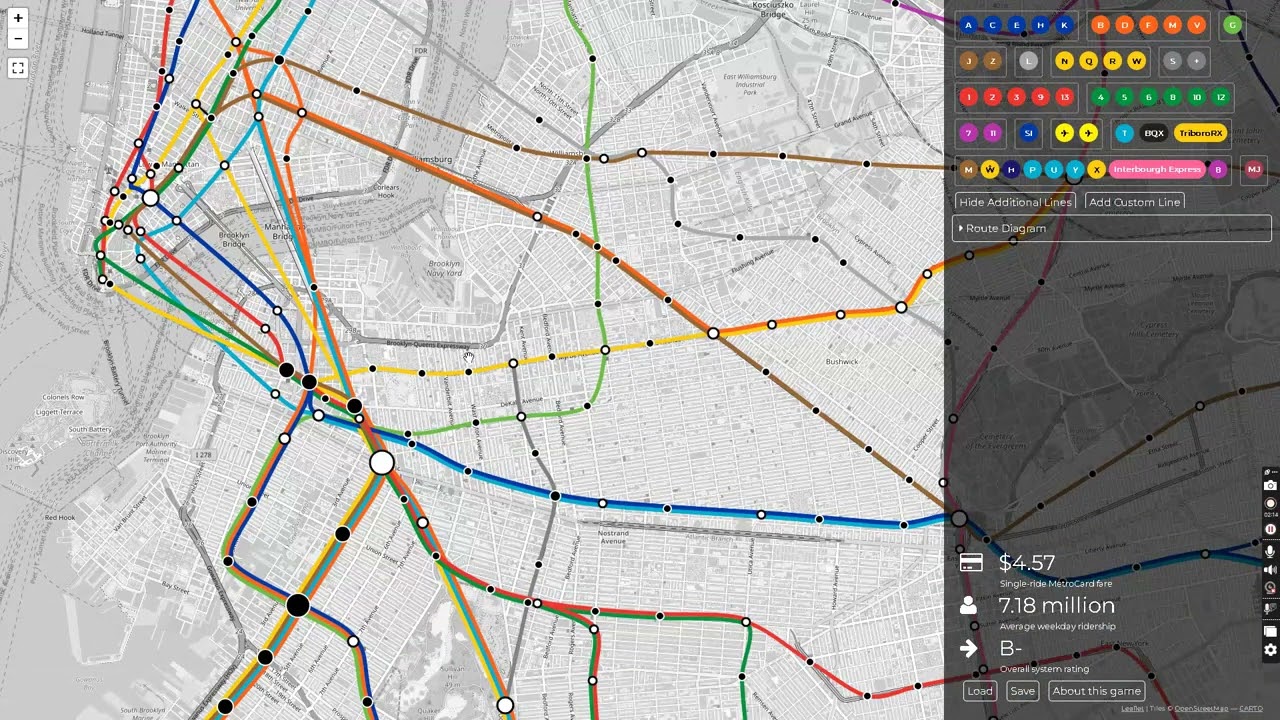Select the green 12 line badge
The width and height of the screenshot is (1280, 720).
pyautogui.click(x=1220, y=97)
